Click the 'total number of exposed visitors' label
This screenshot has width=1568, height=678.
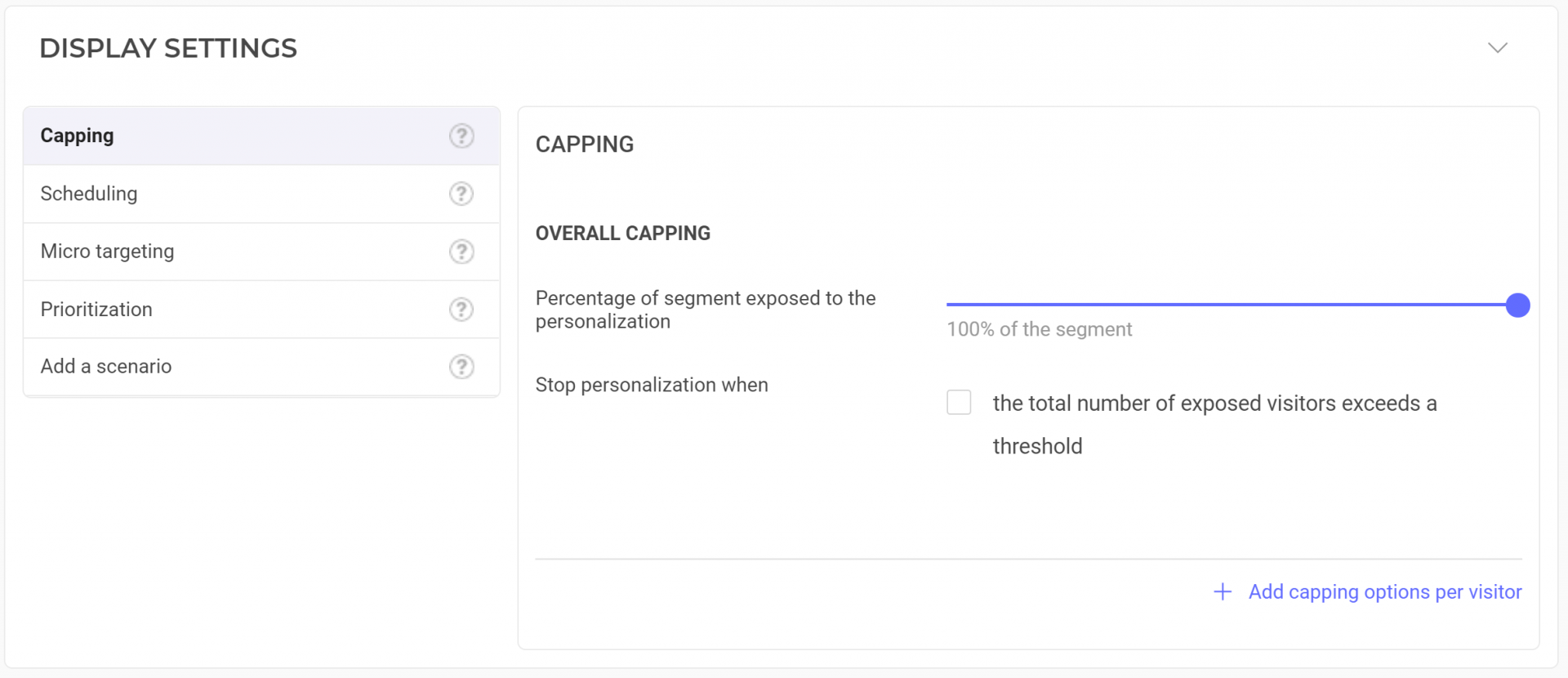[x=1214, y=425]
